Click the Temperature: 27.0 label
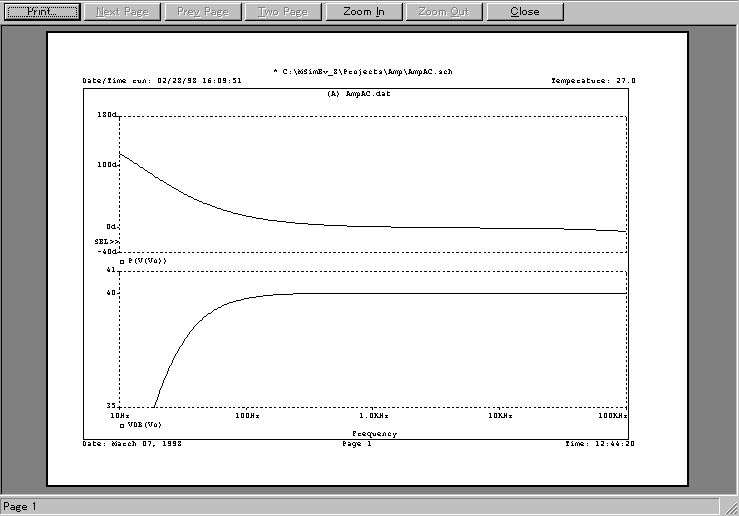The width and height of the screenshot is (739, 516). pyautogui.click(x=592, y=81)
